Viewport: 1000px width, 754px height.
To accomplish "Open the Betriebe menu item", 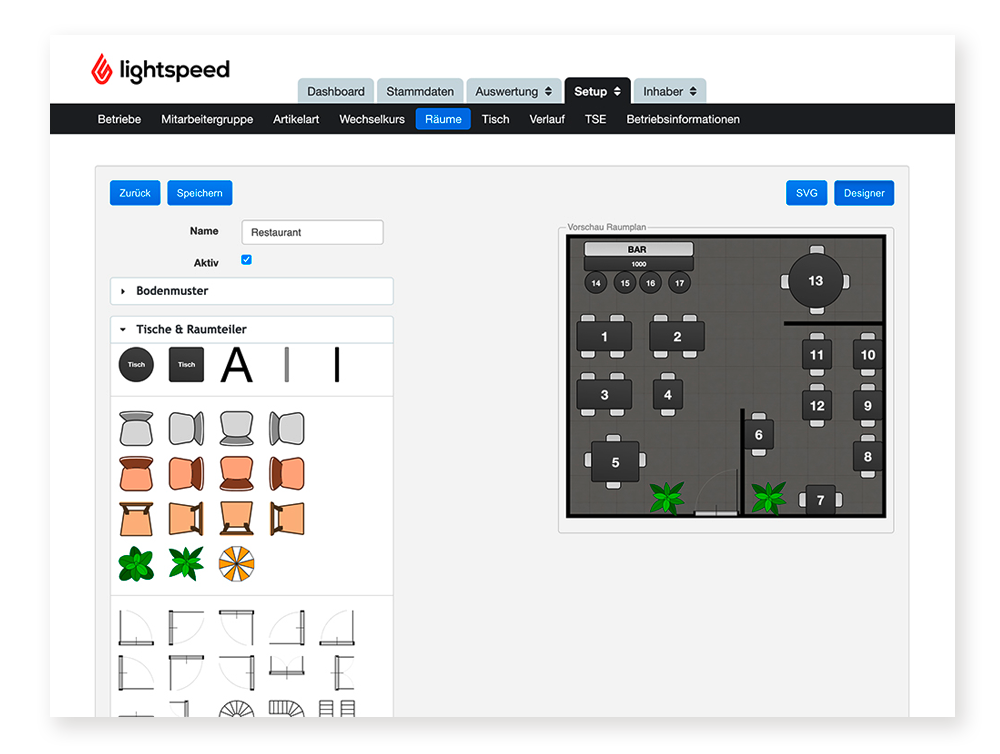I will [x=119, y=119].
